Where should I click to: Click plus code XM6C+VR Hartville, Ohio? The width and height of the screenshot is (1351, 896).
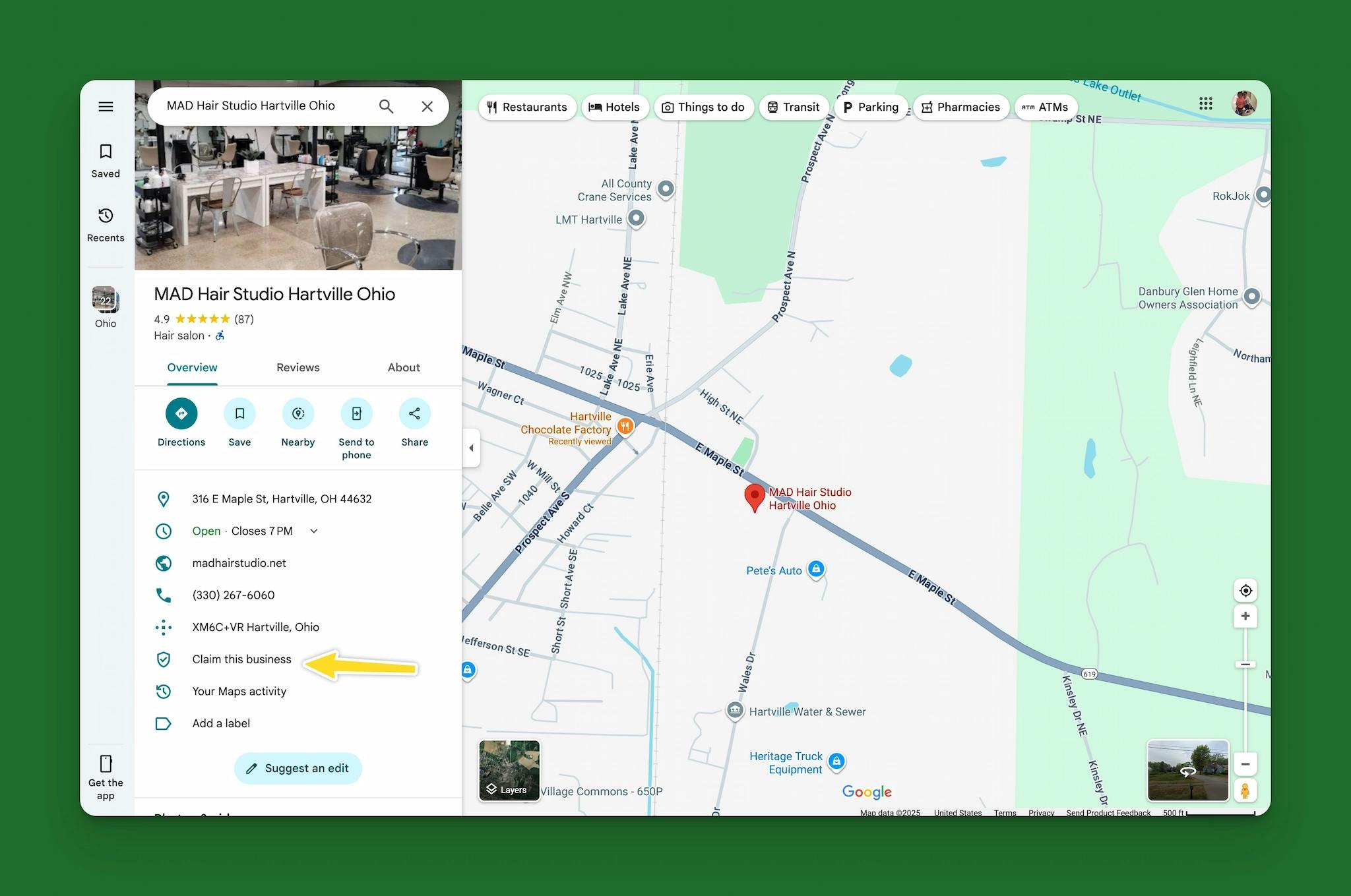click(x=255, y=627)
